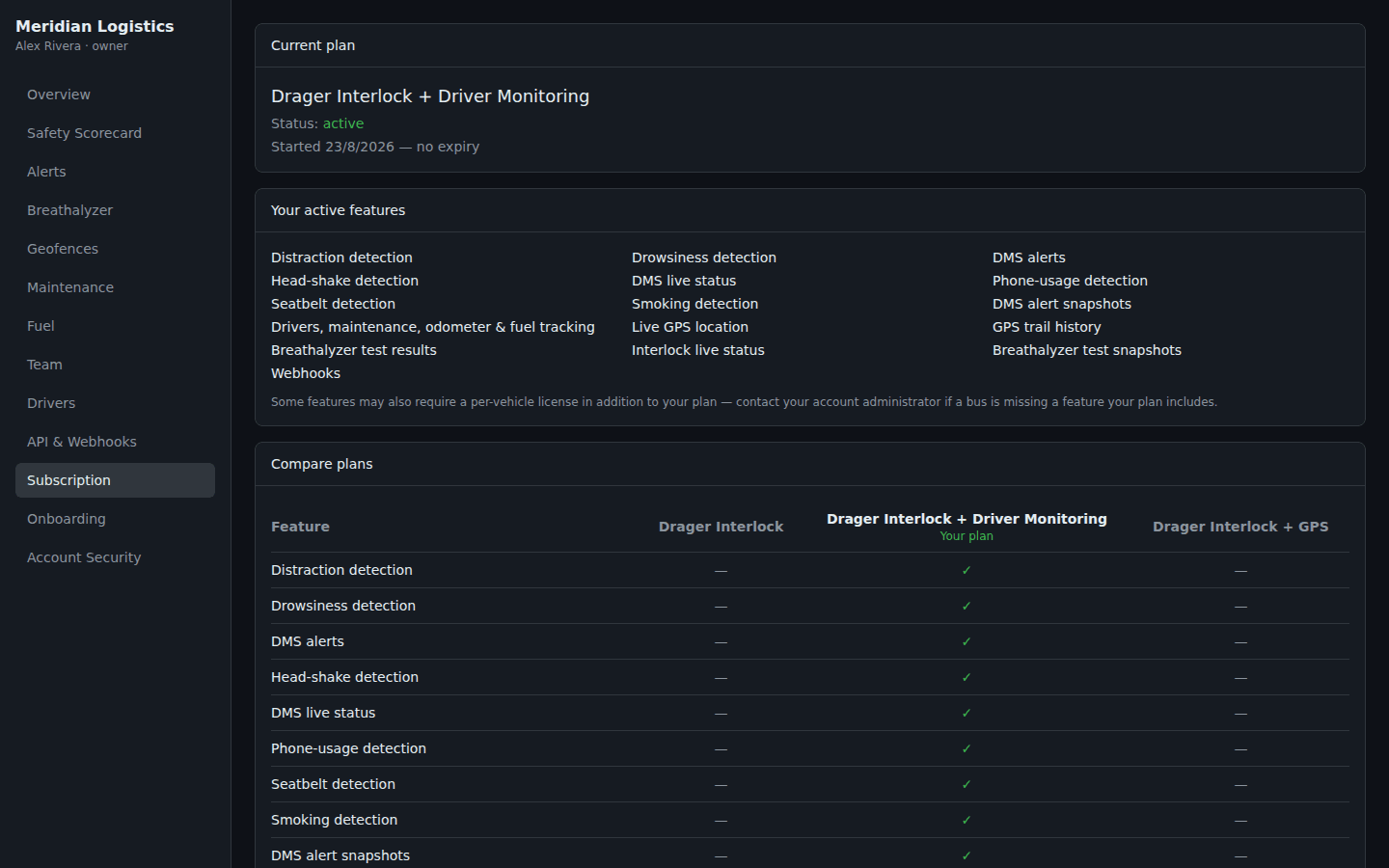
Task: Click checkmark in Seatbelt detection table row
Action: pos(967,784)
